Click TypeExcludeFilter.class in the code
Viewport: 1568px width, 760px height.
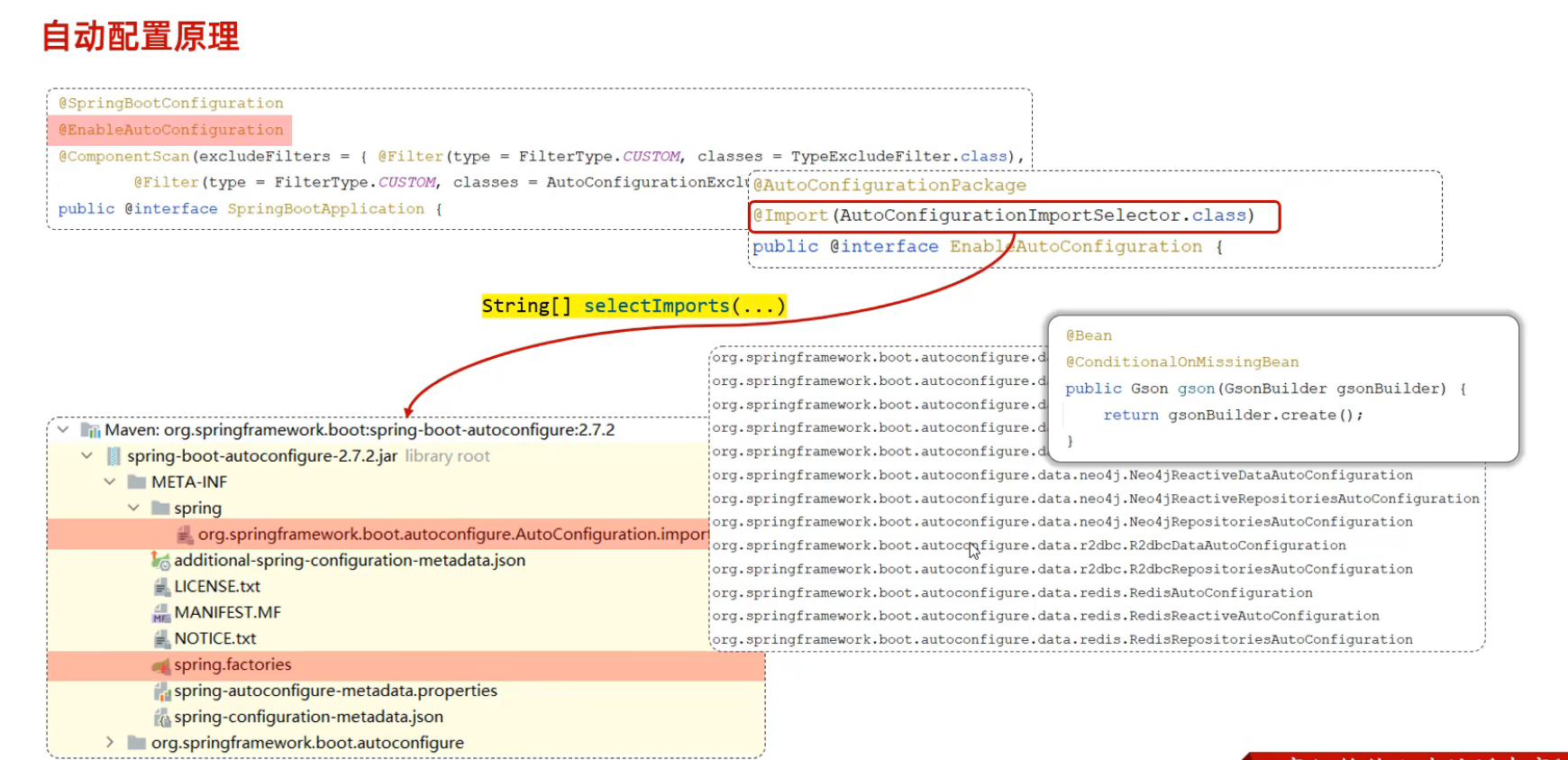pyautogui.click(x=899, y=157)
